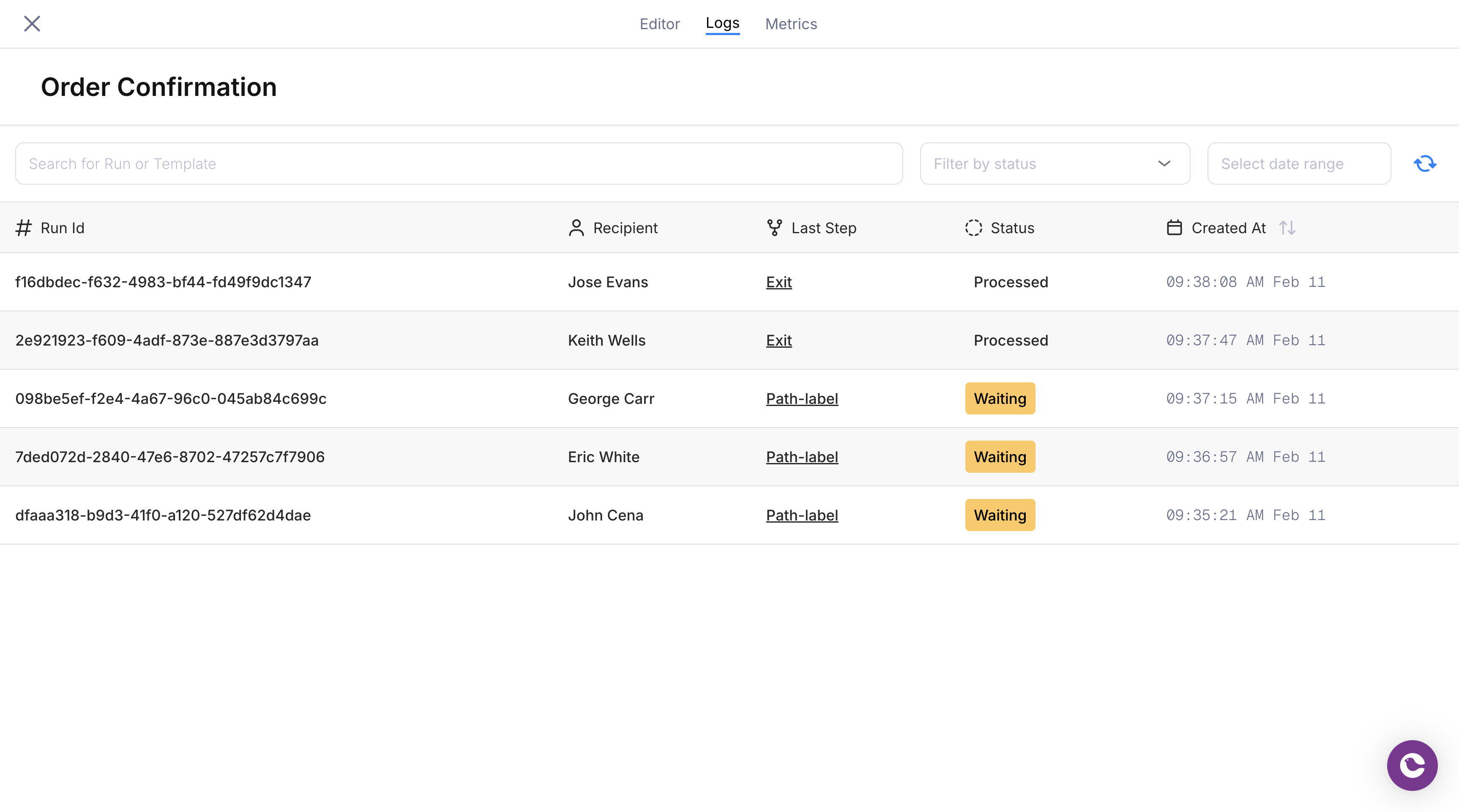The width and height of the screenshot is (1459, 812).
Task: Click the hash icon beside Run Id
Action: (x=23, y=228)
